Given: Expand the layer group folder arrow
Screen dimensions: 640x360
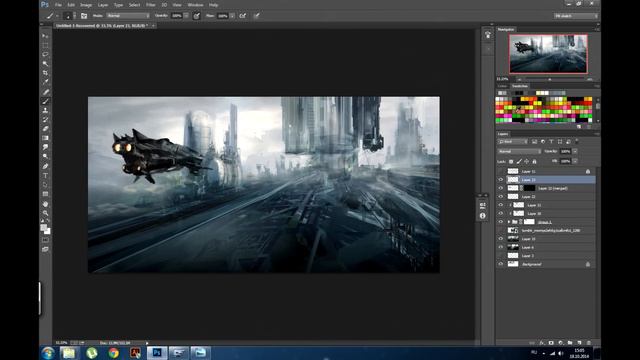Looking at the screenshot, I should point(509,222).
